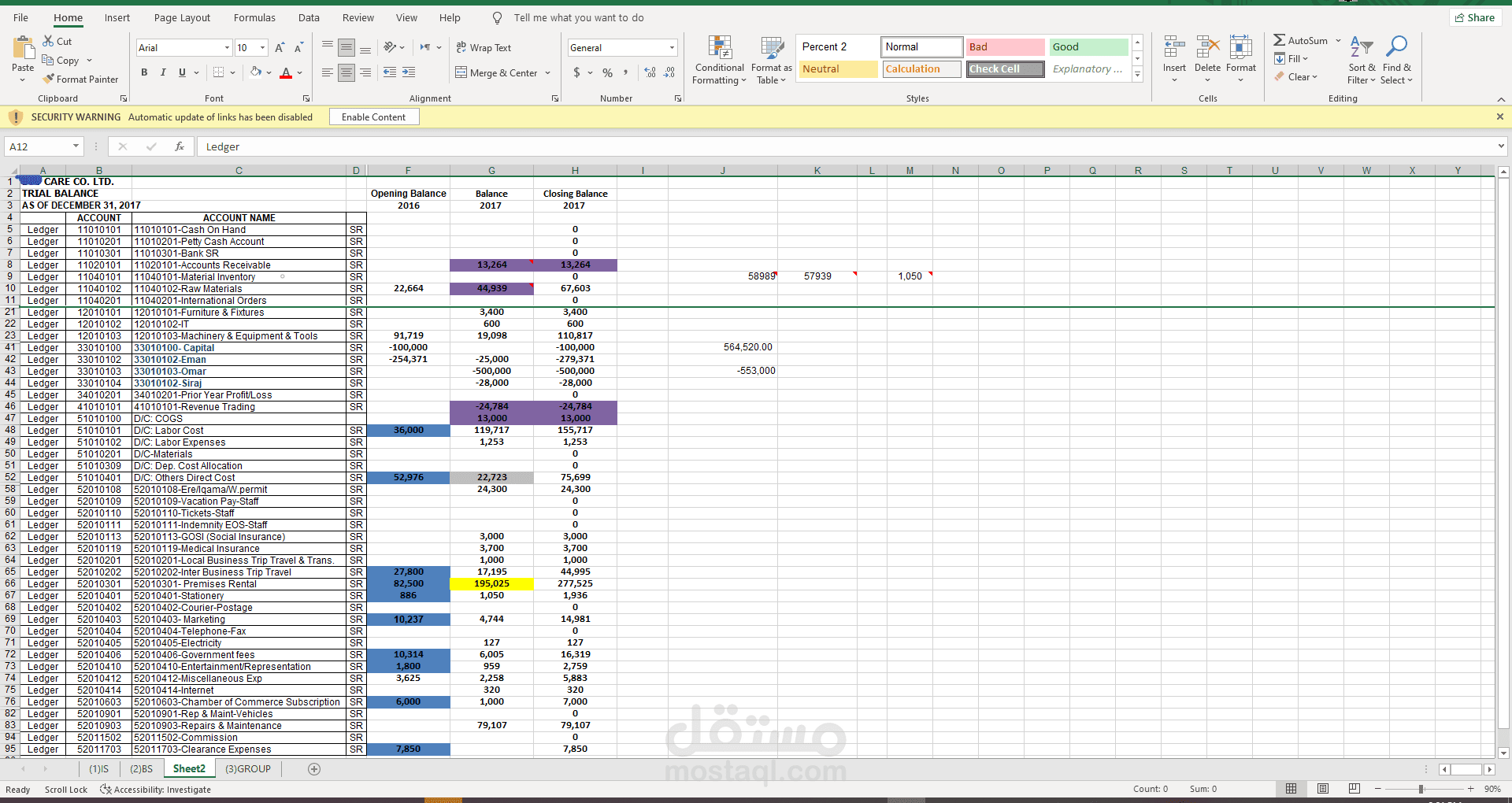Open Find & Select menu

pyautogui.click(x=1397, y=60)
